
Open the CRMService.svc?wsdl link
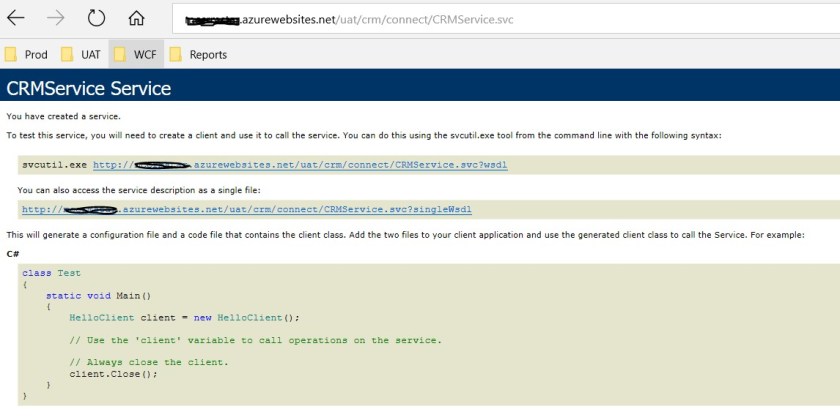(x=300, y=164)
